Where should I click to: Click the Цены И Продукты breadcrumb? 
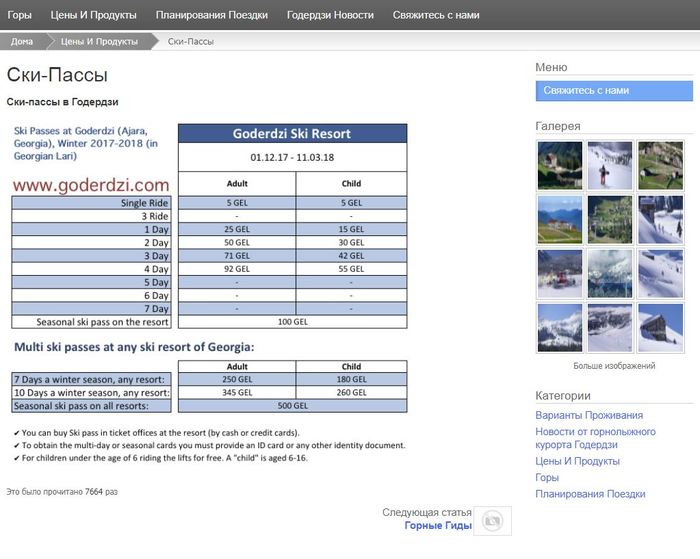coord(99,41)
